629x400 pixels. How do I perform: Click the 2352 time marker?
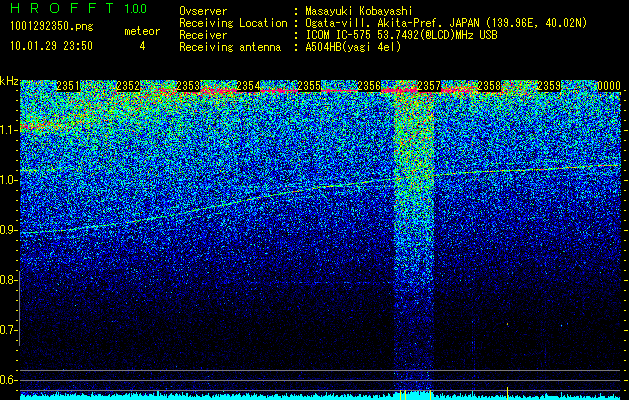[128, 86]
